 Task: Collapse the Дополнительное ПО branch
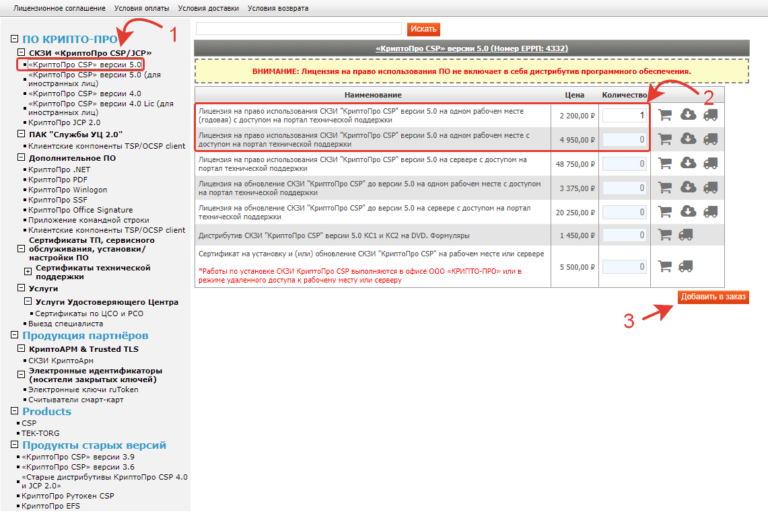21,157
